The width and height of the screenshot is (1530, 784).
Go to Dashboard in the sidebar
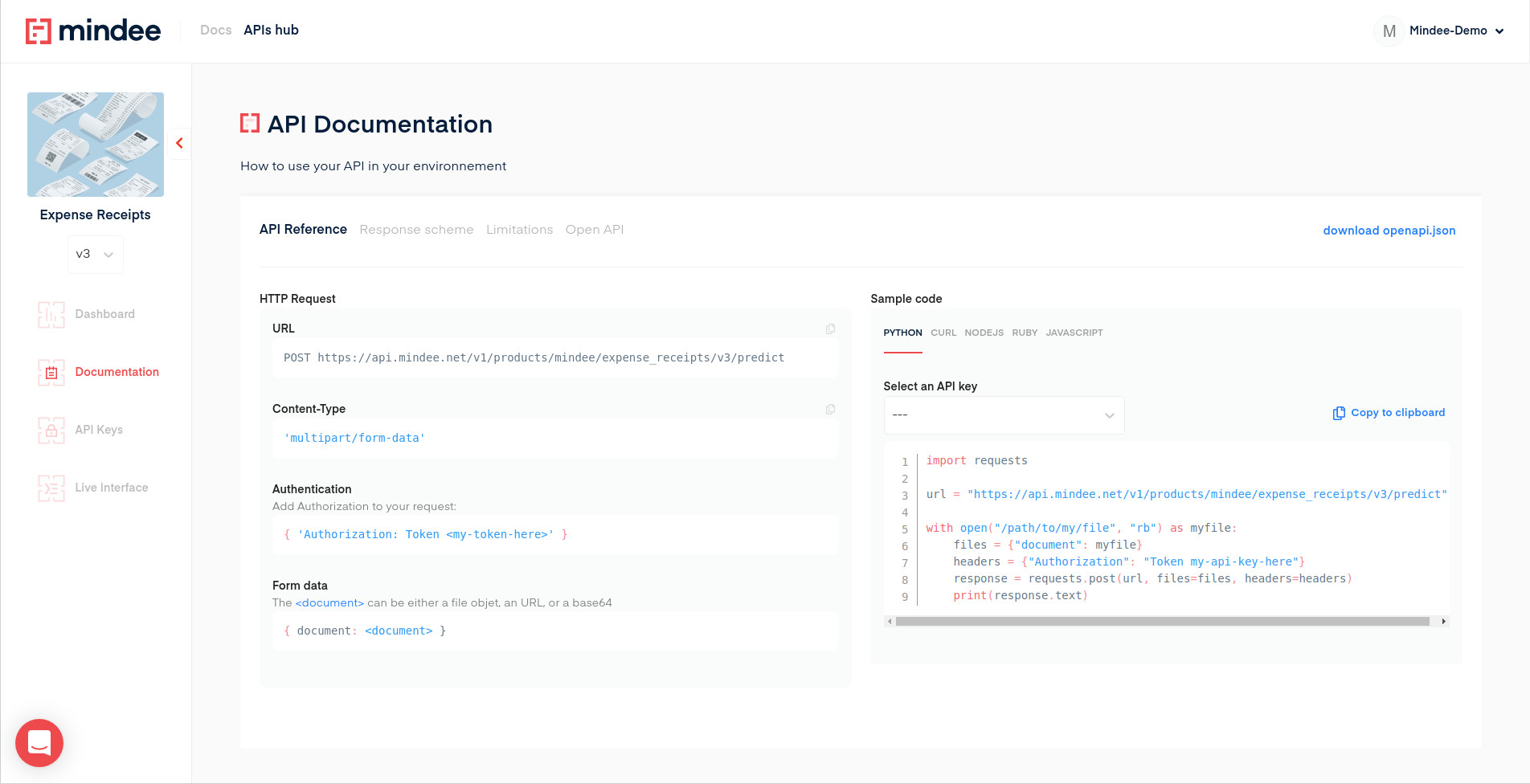click(105, 315)
